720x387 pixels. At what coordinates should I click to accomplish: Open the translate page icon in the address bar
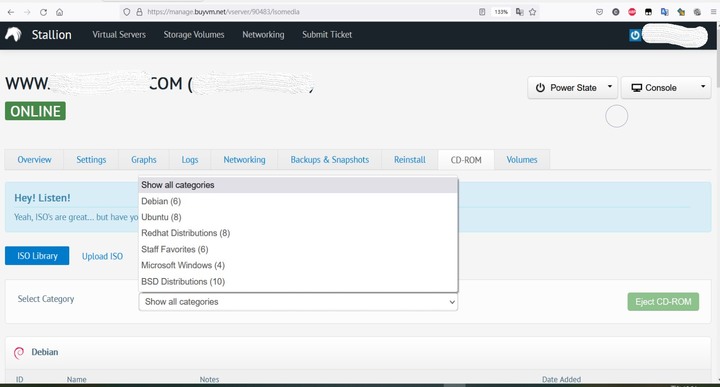519,12
